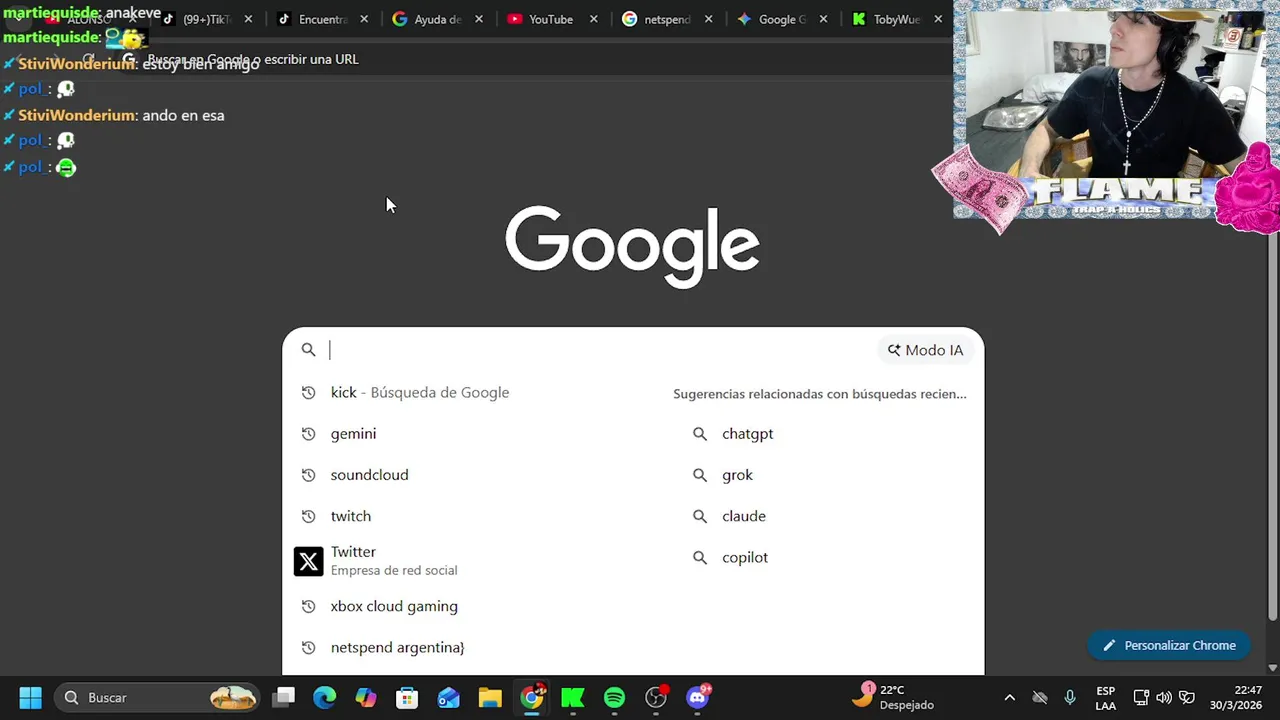1280x720 pixels.
Task: Click the history icon beside soundcloud
Action: pos(308,475)
